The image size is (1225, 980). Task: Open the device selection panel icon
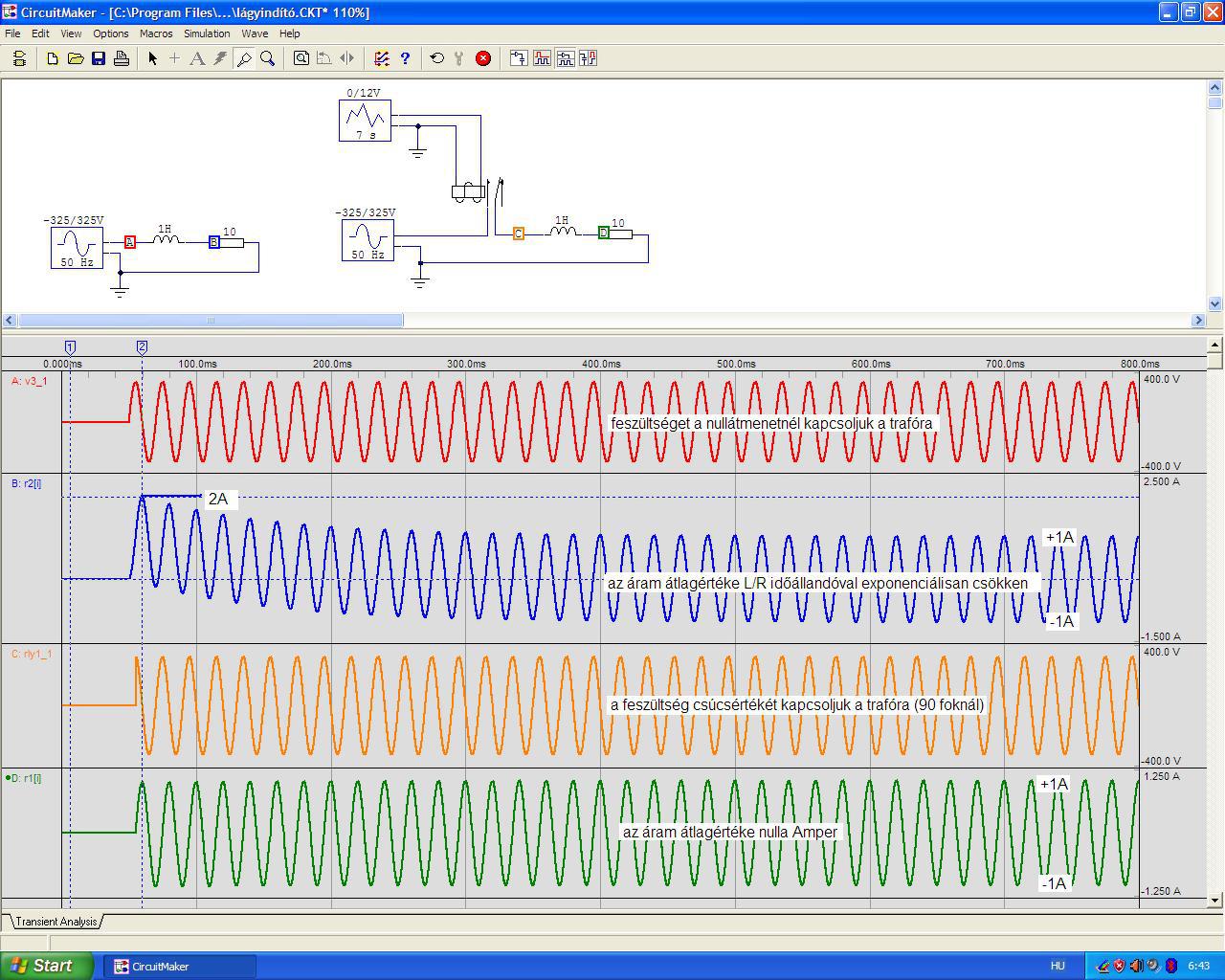click(19, 58)
